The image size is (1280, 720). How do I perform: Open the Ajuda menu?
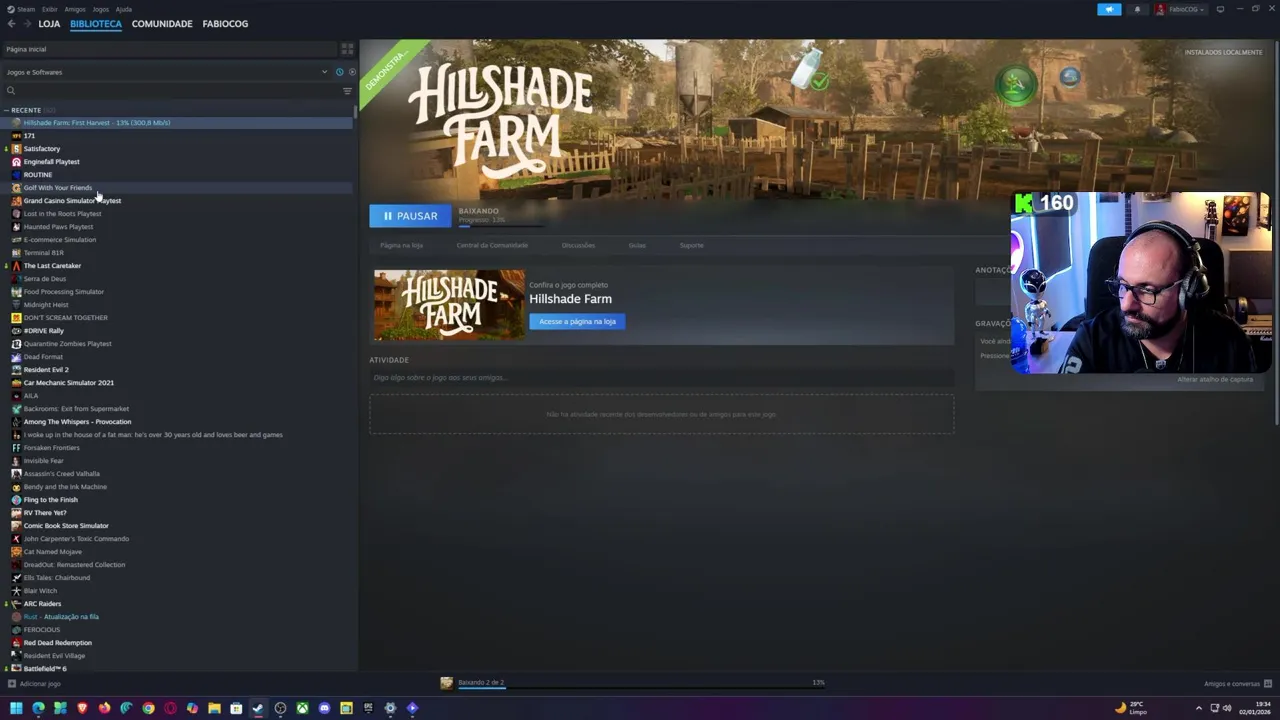click(x=124, y=9)
